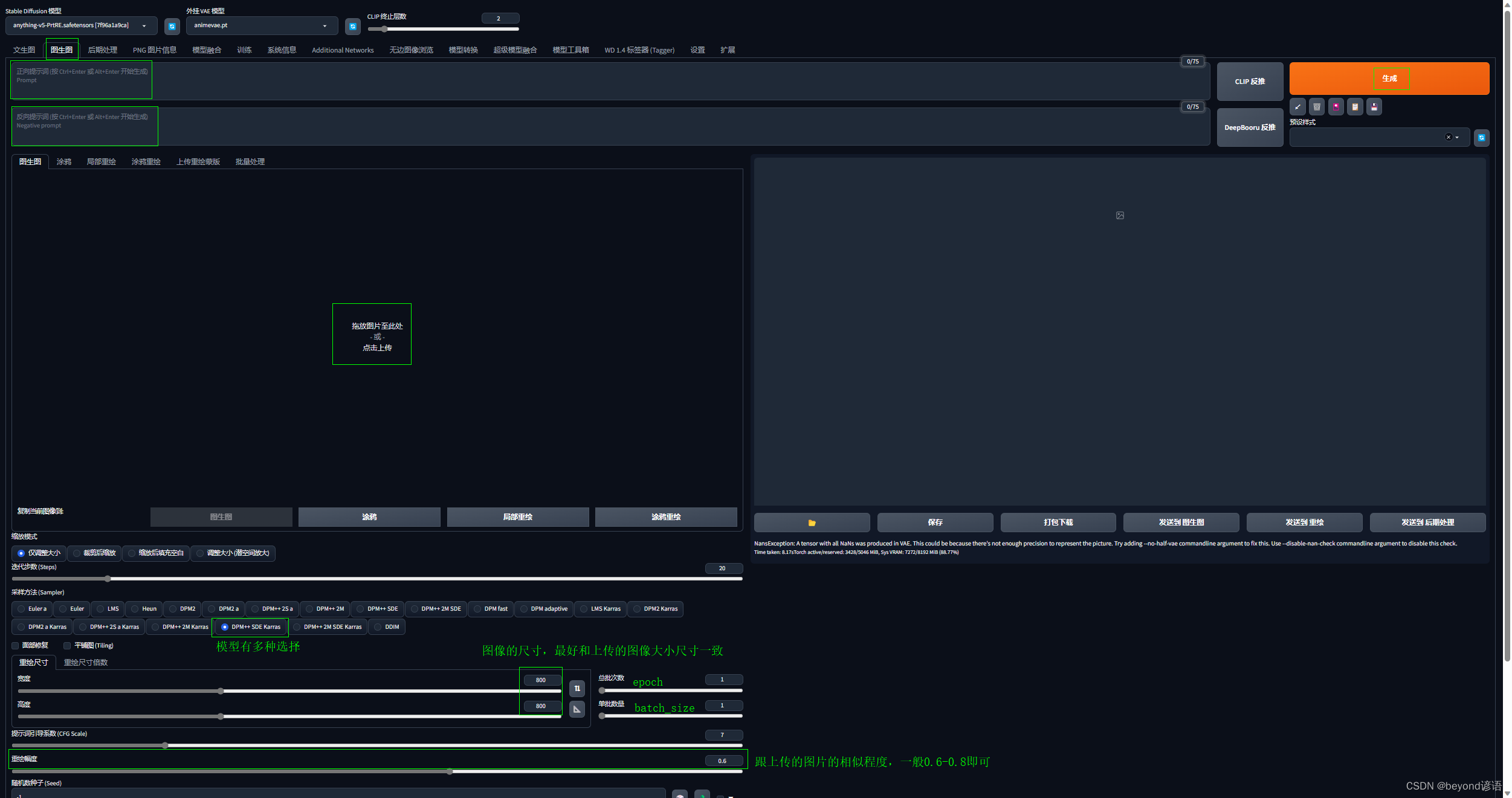This screenshot has width=1512, height=798.
Task: Open the 设置 settings tab
Action: point(697,50)
